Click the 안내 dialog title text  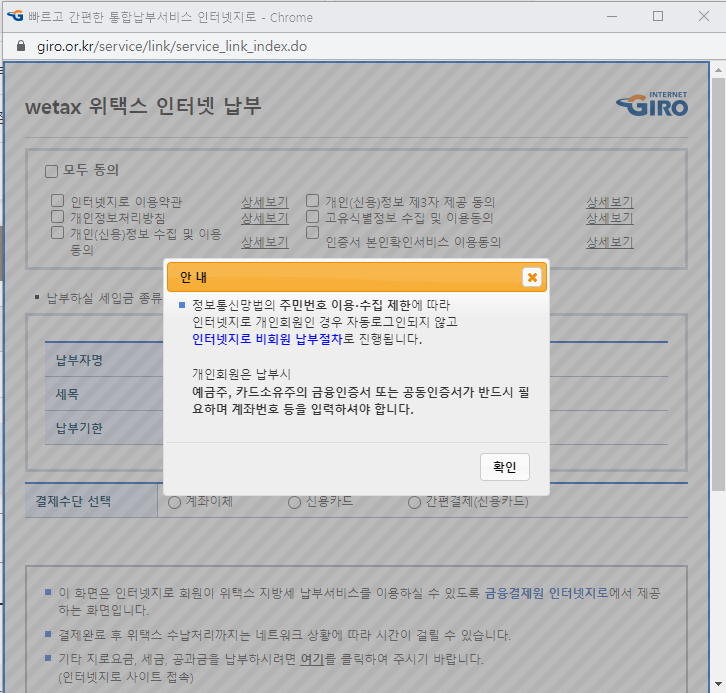coord(194,277)
